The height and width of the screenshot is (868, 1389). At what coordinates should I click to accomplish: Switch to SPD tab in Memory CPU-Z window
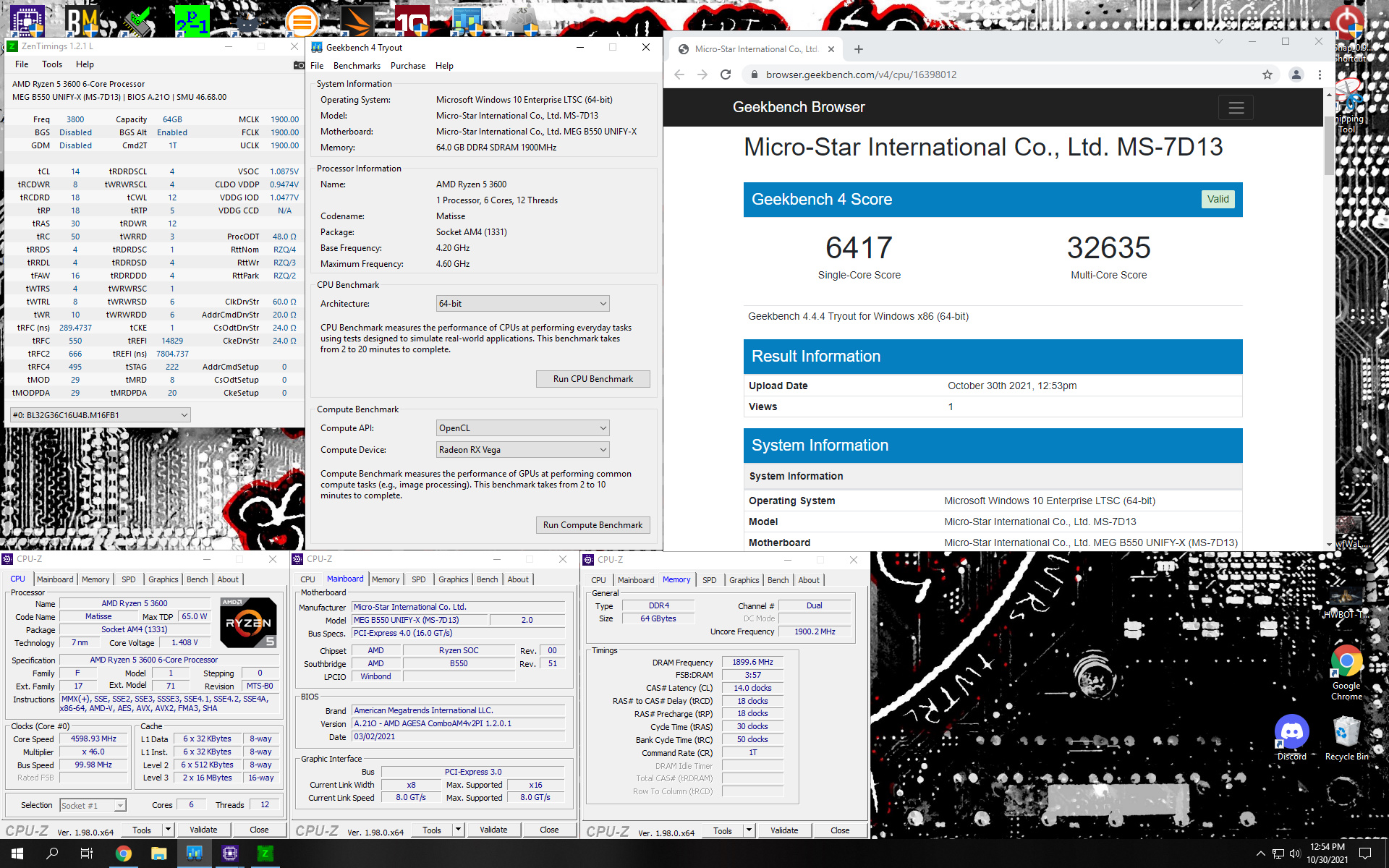click(709, 580)
